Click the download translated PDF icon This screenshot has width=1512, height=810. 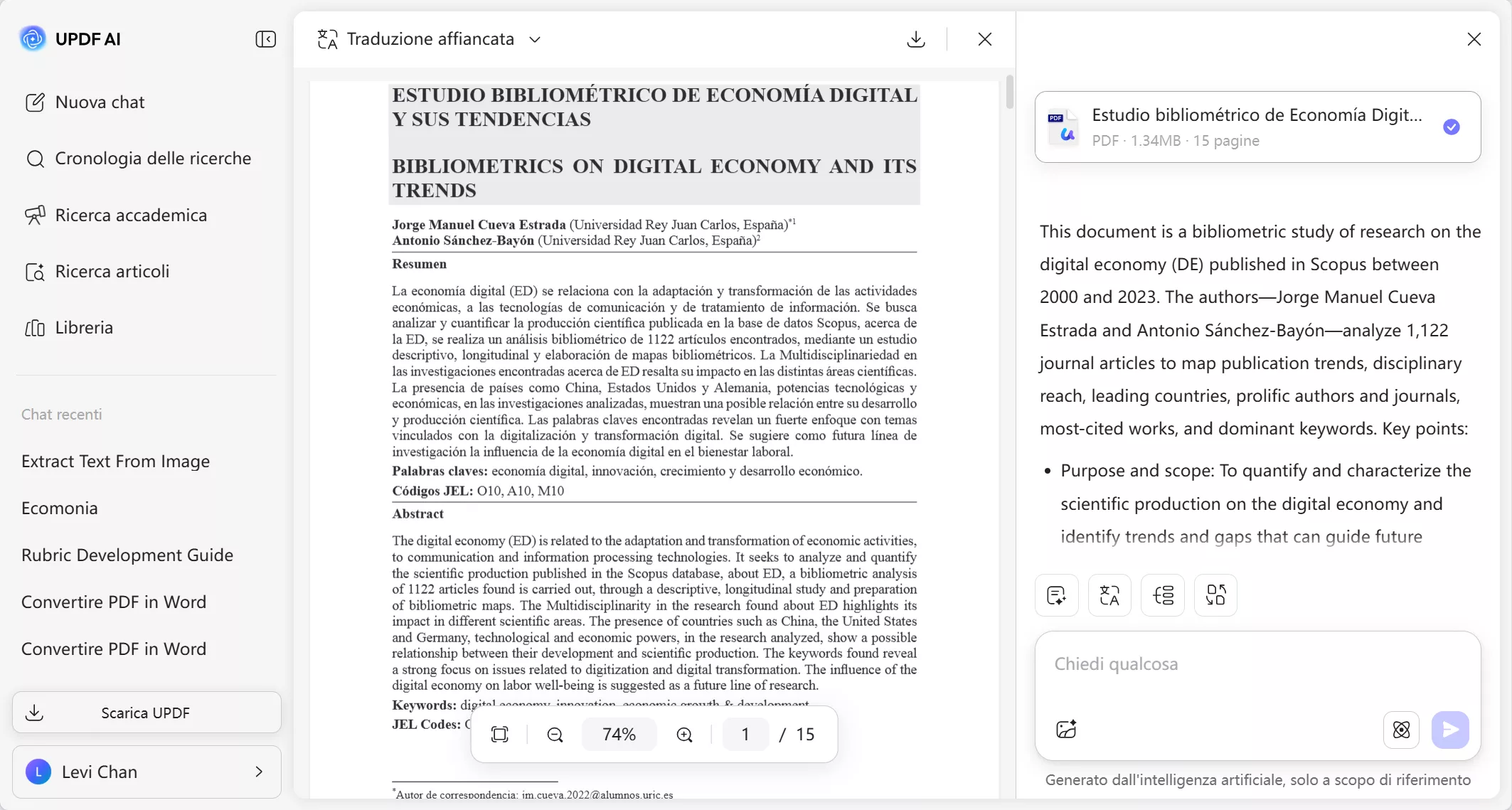tap(916, 39)
